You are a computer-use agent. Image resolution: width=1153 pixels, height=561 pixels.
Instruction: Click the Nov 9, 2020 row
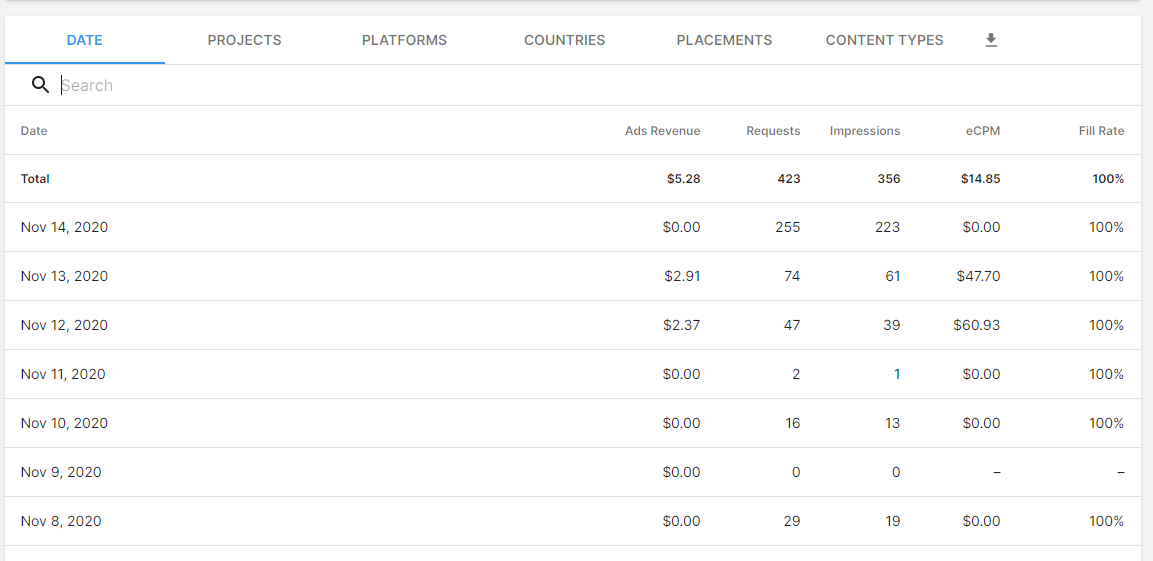click(61, 472)
